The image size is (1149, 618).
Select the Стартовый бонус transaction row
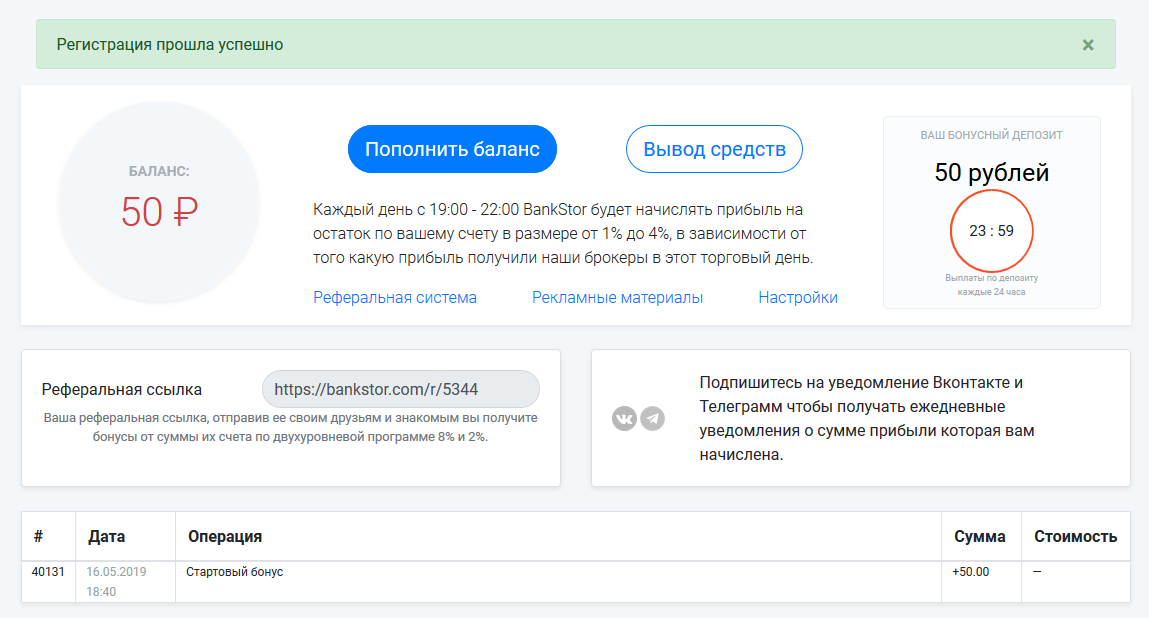click(576, 582)
